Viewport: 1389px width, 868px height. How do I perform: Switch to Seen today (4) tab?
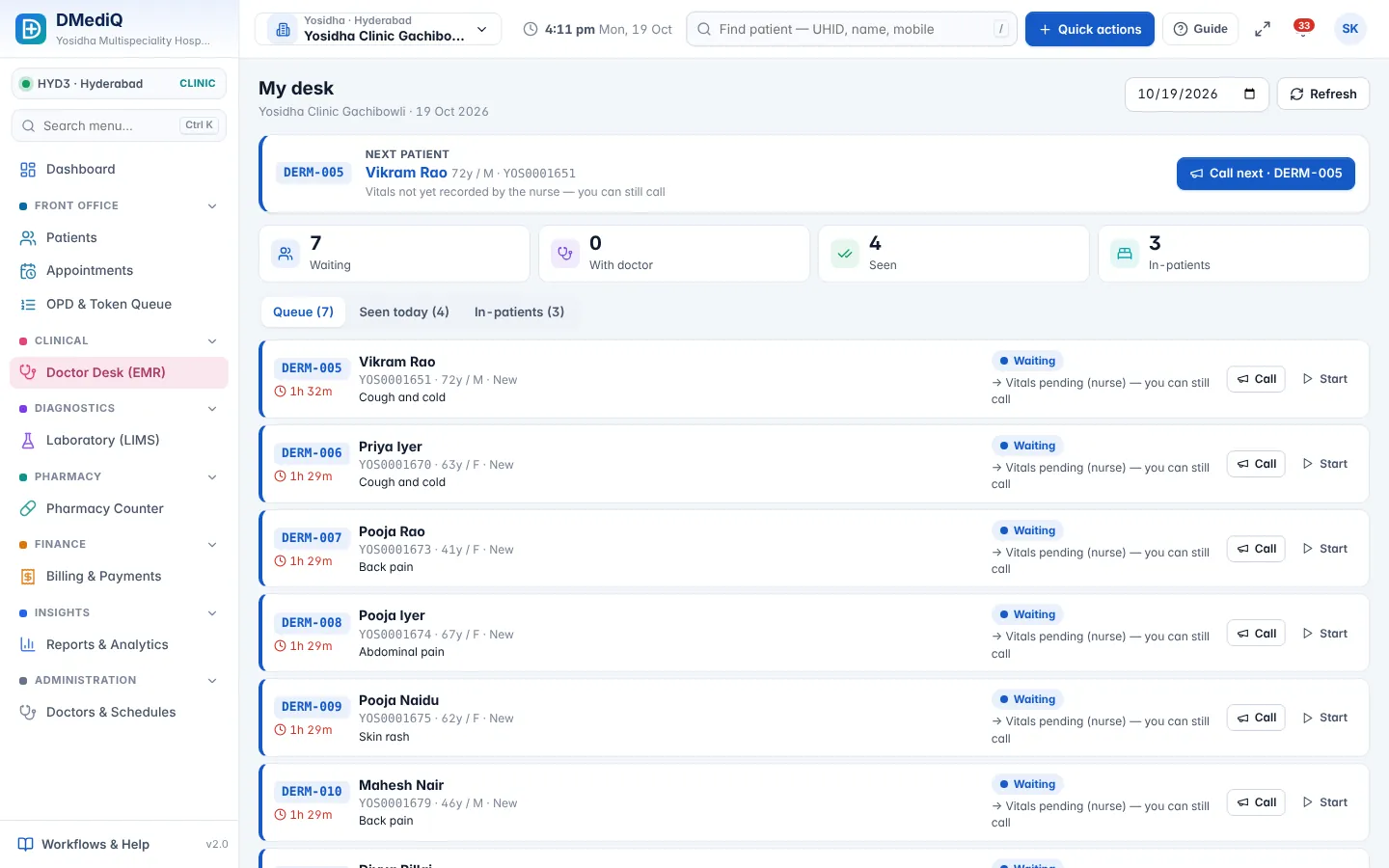[404, 312]
